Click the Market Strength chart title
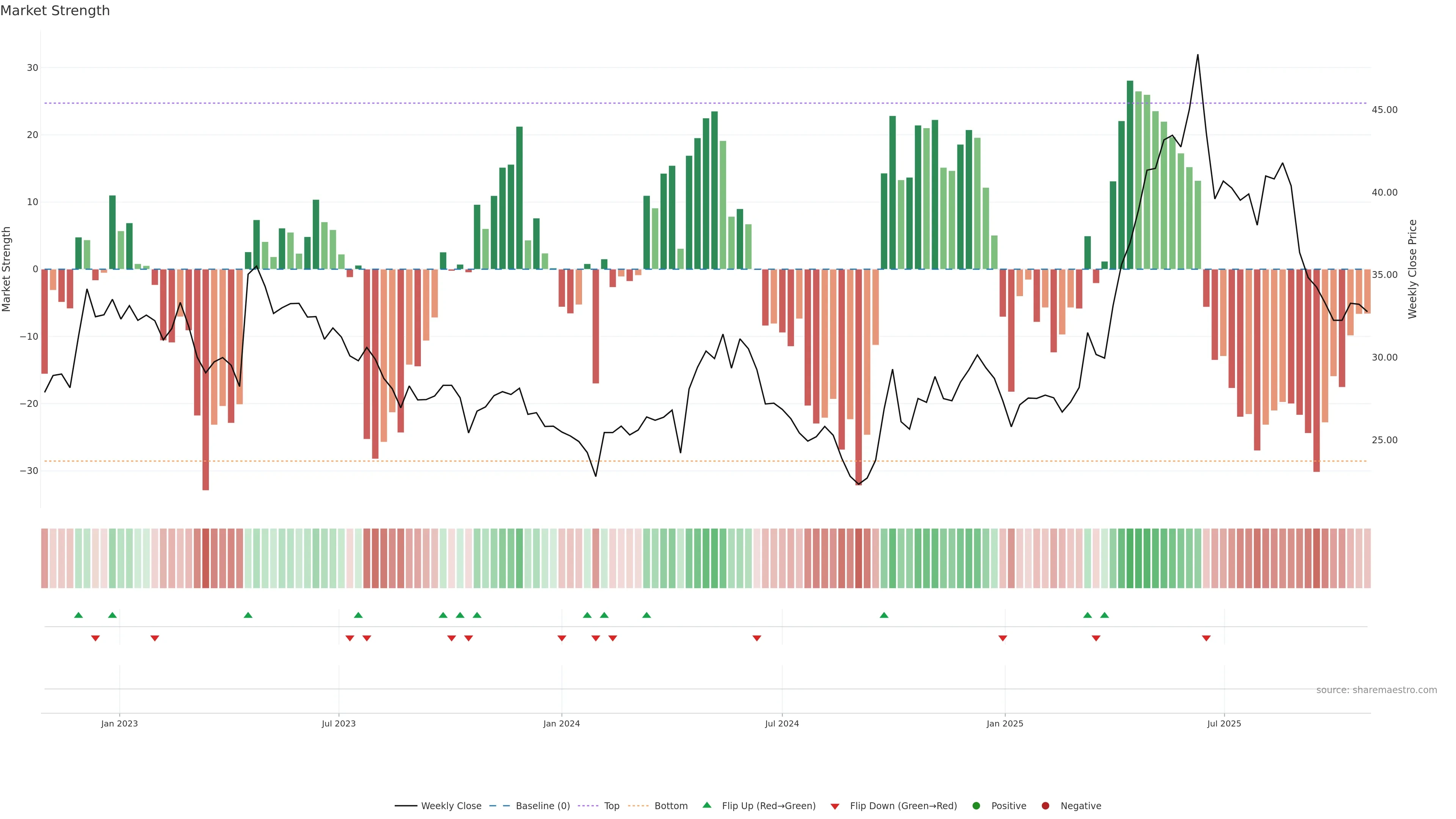 pos(55,11)
